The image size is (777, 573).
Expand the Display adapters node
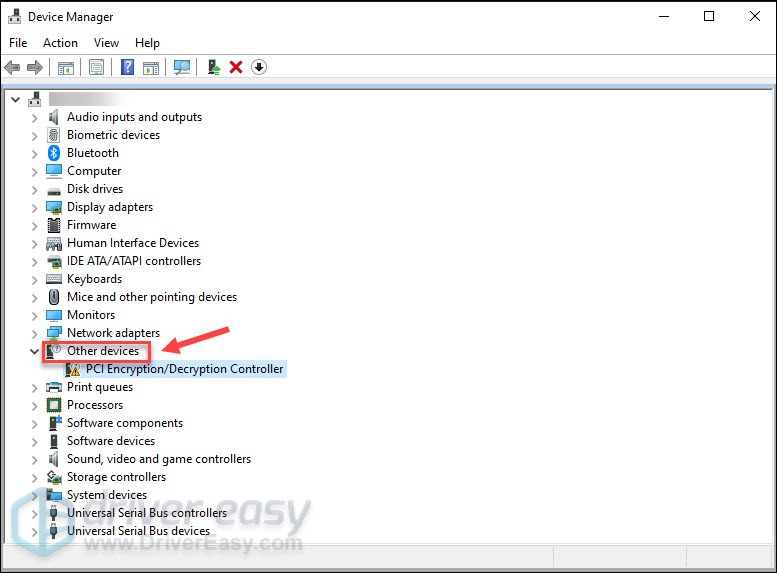click(35, 207)
